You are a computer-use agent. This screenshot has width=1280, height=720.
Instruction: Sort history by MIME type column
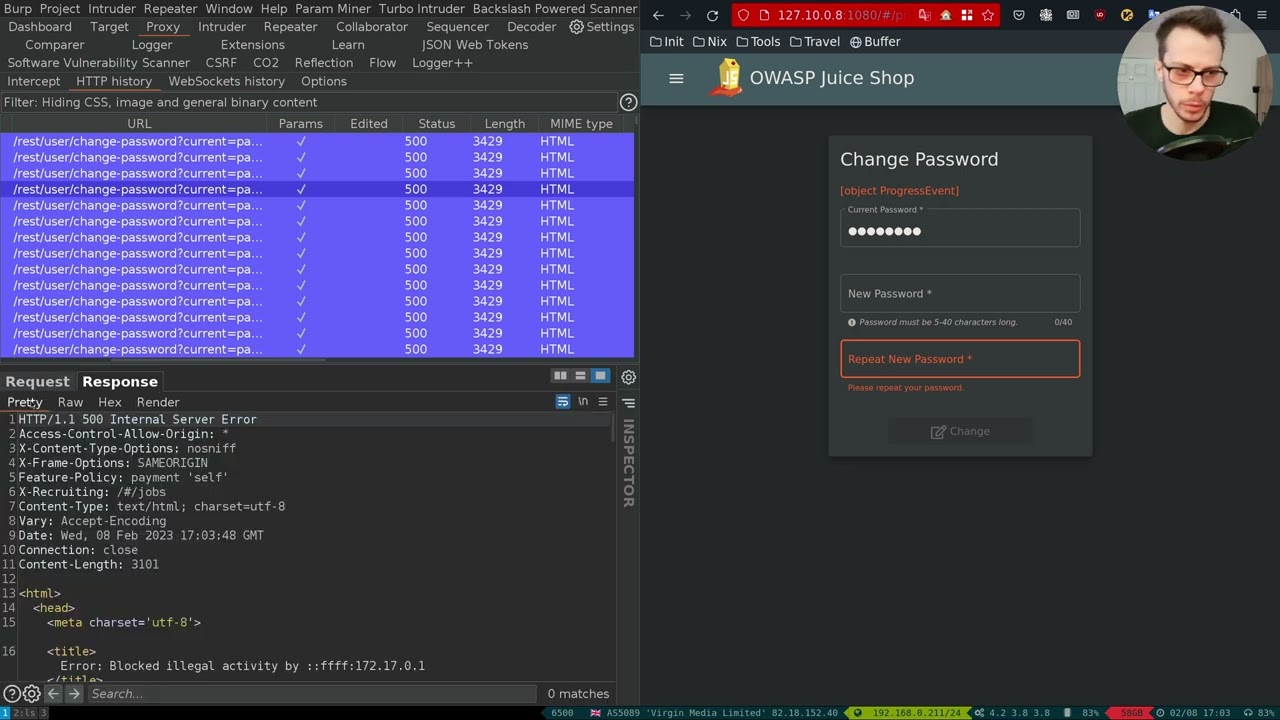tap(581, 124)
